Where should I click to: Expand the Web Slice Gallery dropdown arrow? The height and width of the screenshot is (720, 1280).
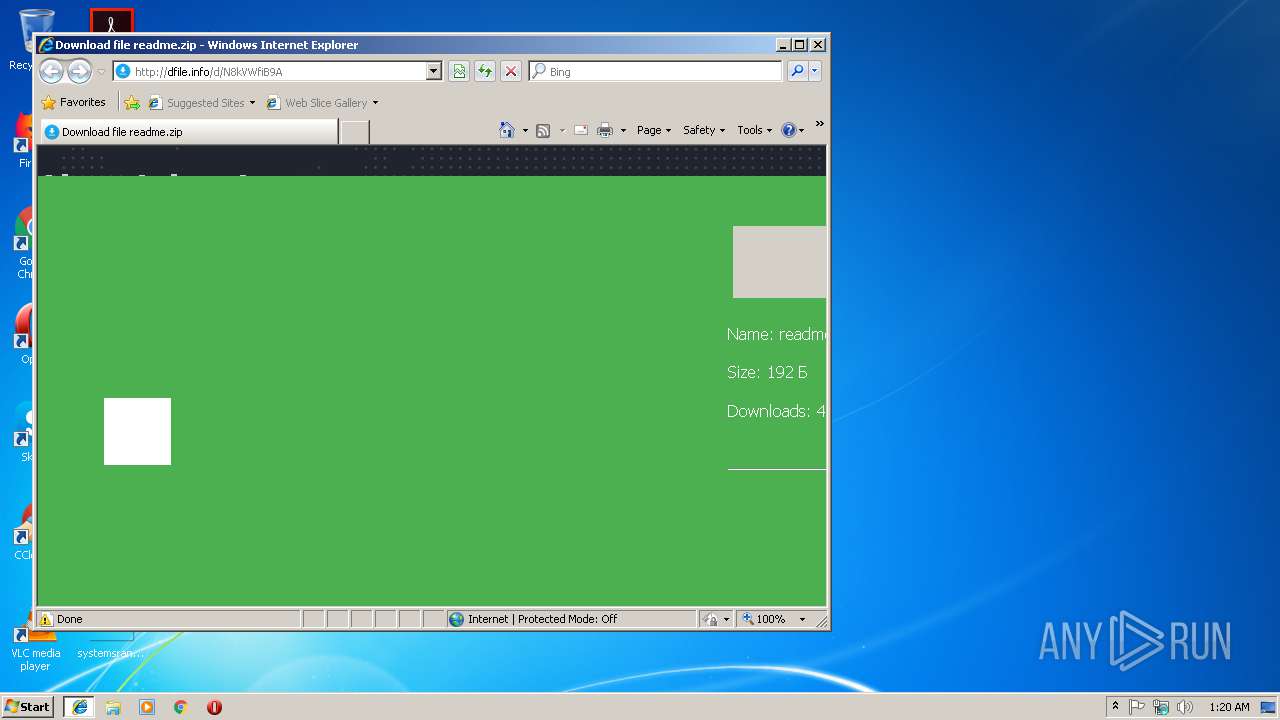tap(375, 102)
